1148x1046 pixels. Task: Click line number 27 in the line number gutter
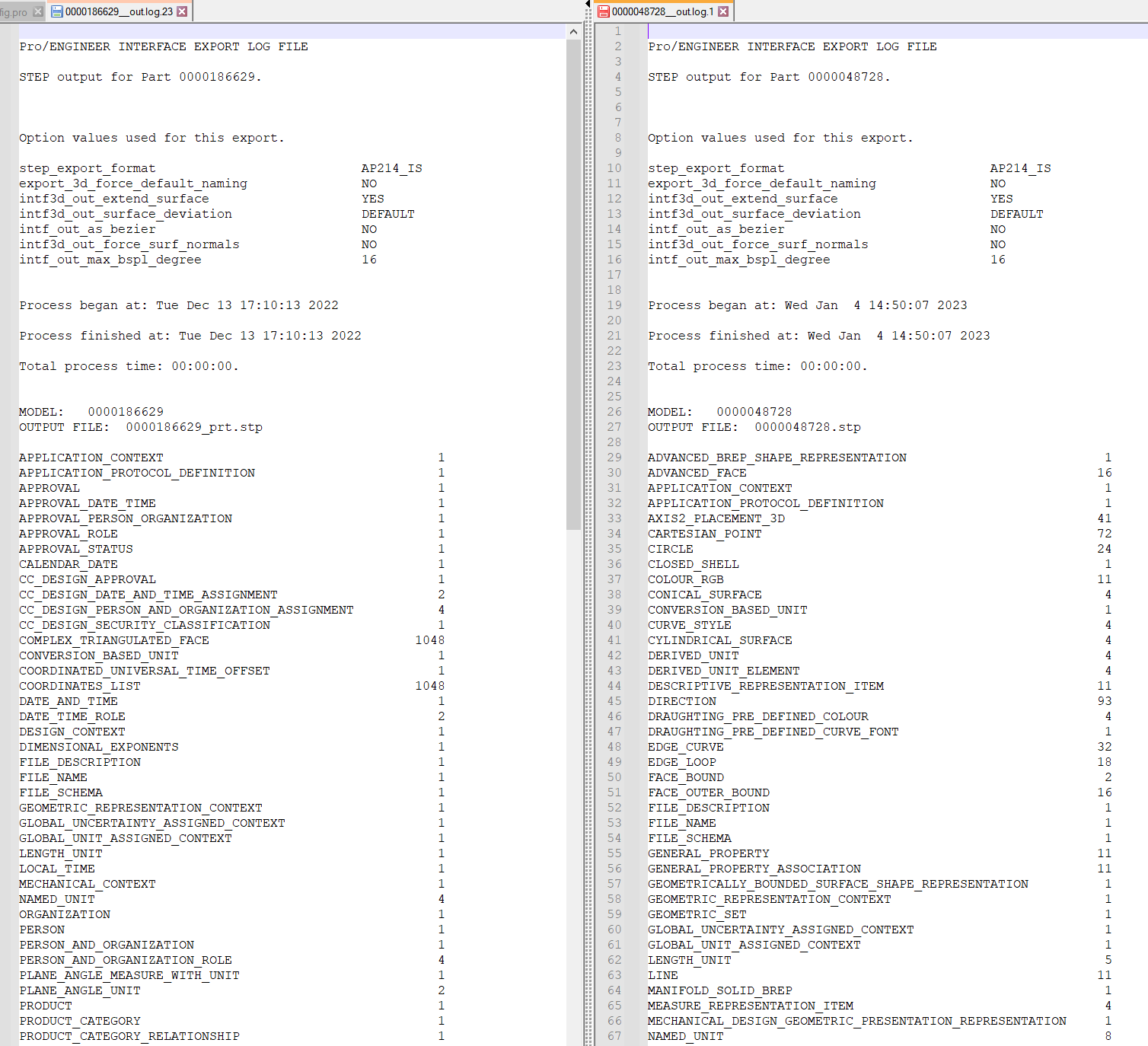[x=616, y=427]
